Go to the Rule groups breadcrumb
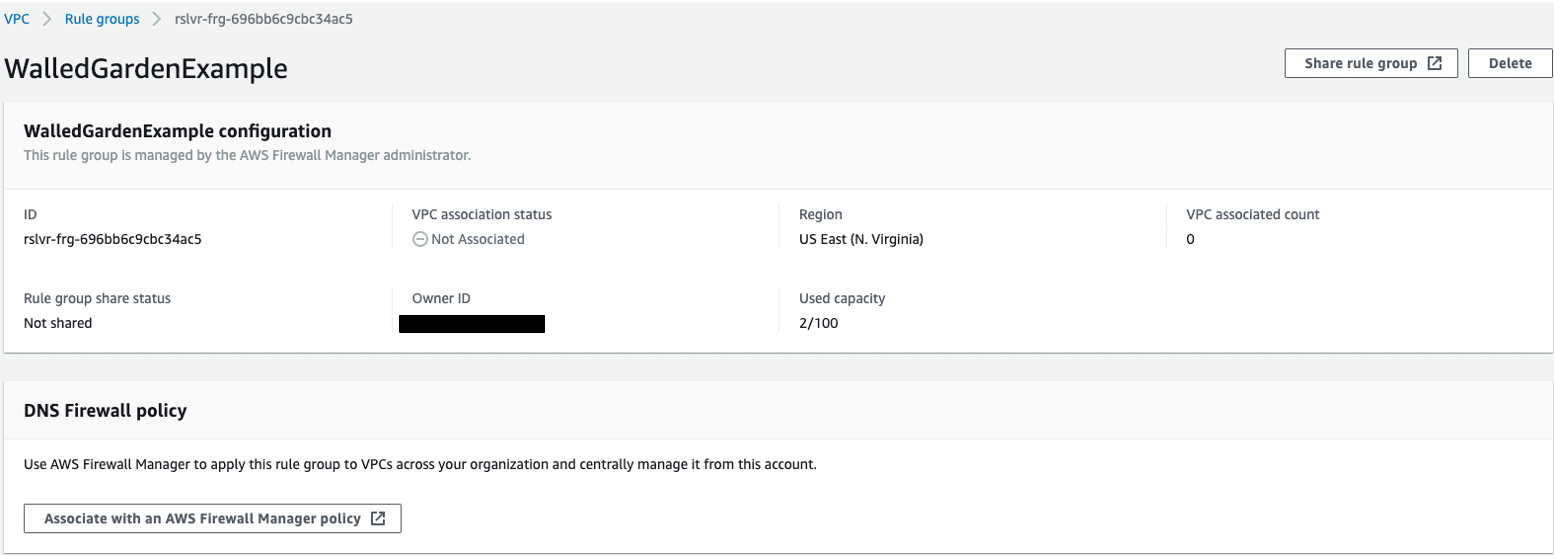 (x=102, y=19)
